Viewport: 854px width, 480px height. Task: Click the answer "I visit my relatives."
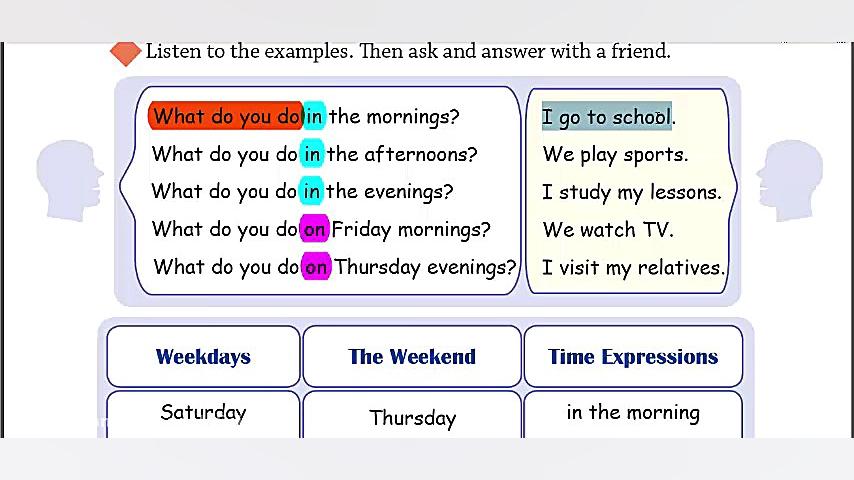pyautogui.click(x=633, y=267)
